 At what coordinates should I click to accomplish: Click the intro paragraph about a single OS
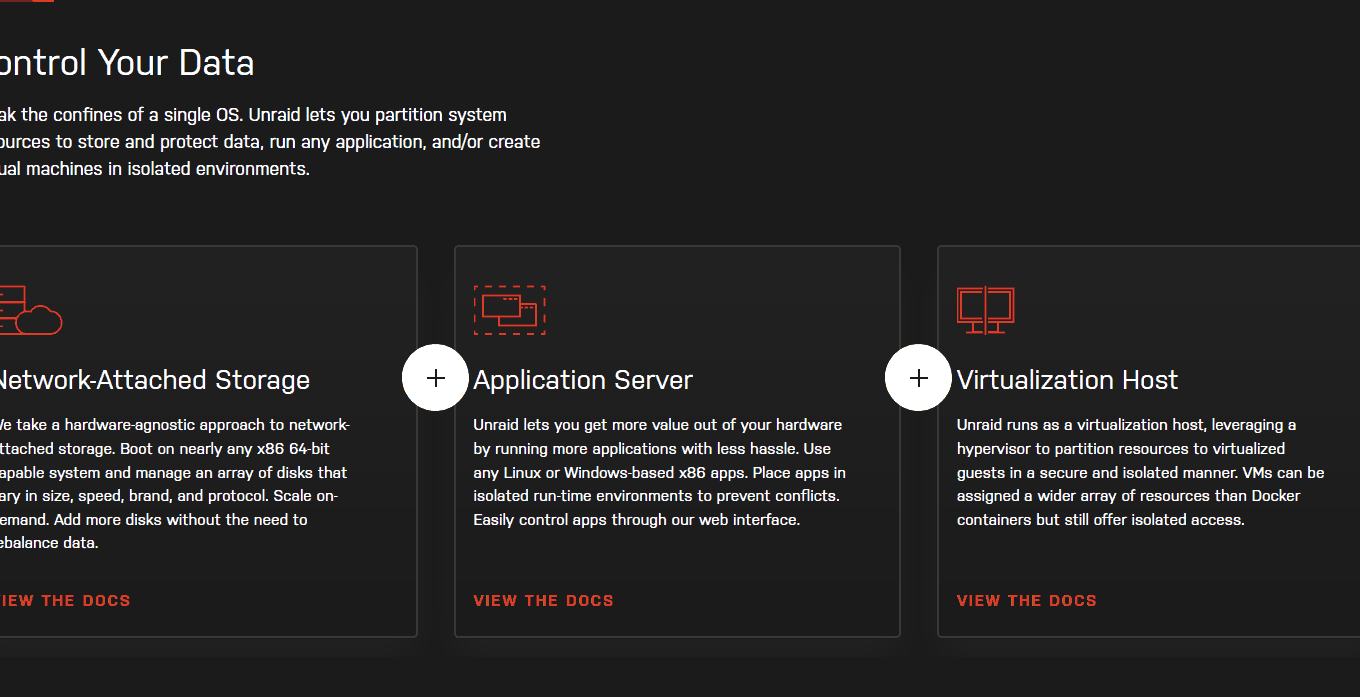(x=270, y=142)
